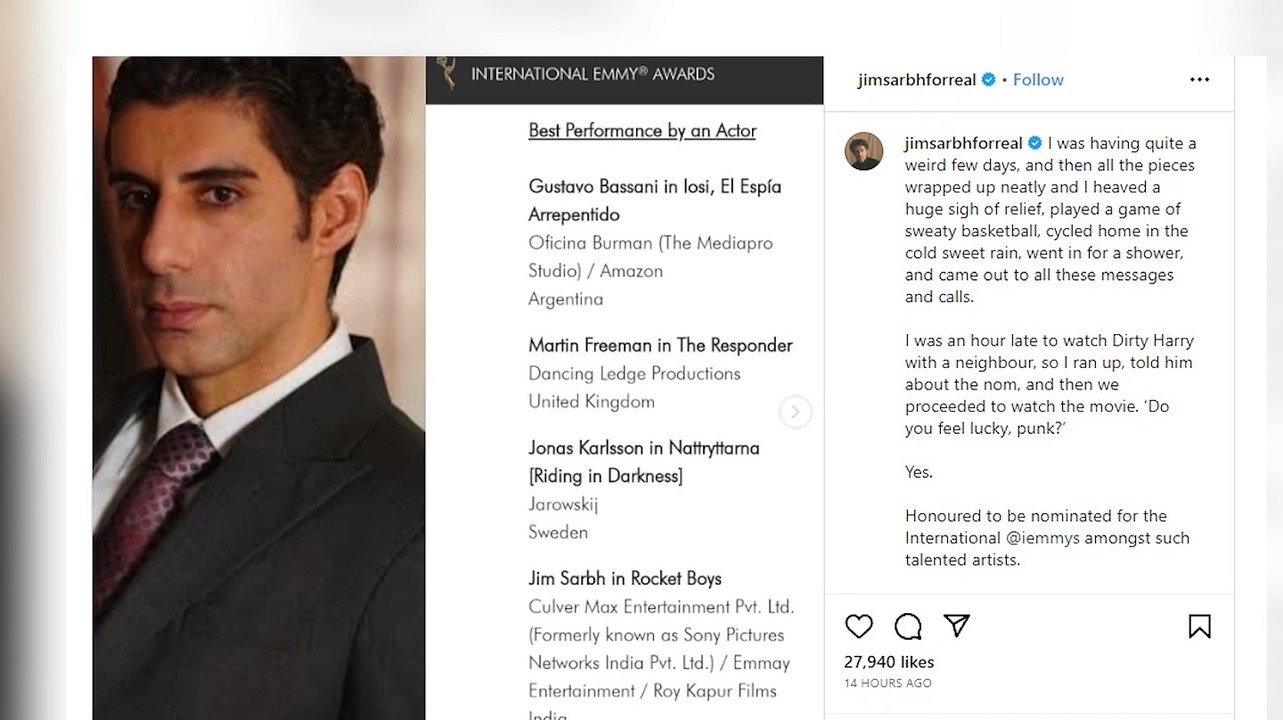Like the post with the heart icon
This screenshot has width=1283, height=720.
[859, 626]
